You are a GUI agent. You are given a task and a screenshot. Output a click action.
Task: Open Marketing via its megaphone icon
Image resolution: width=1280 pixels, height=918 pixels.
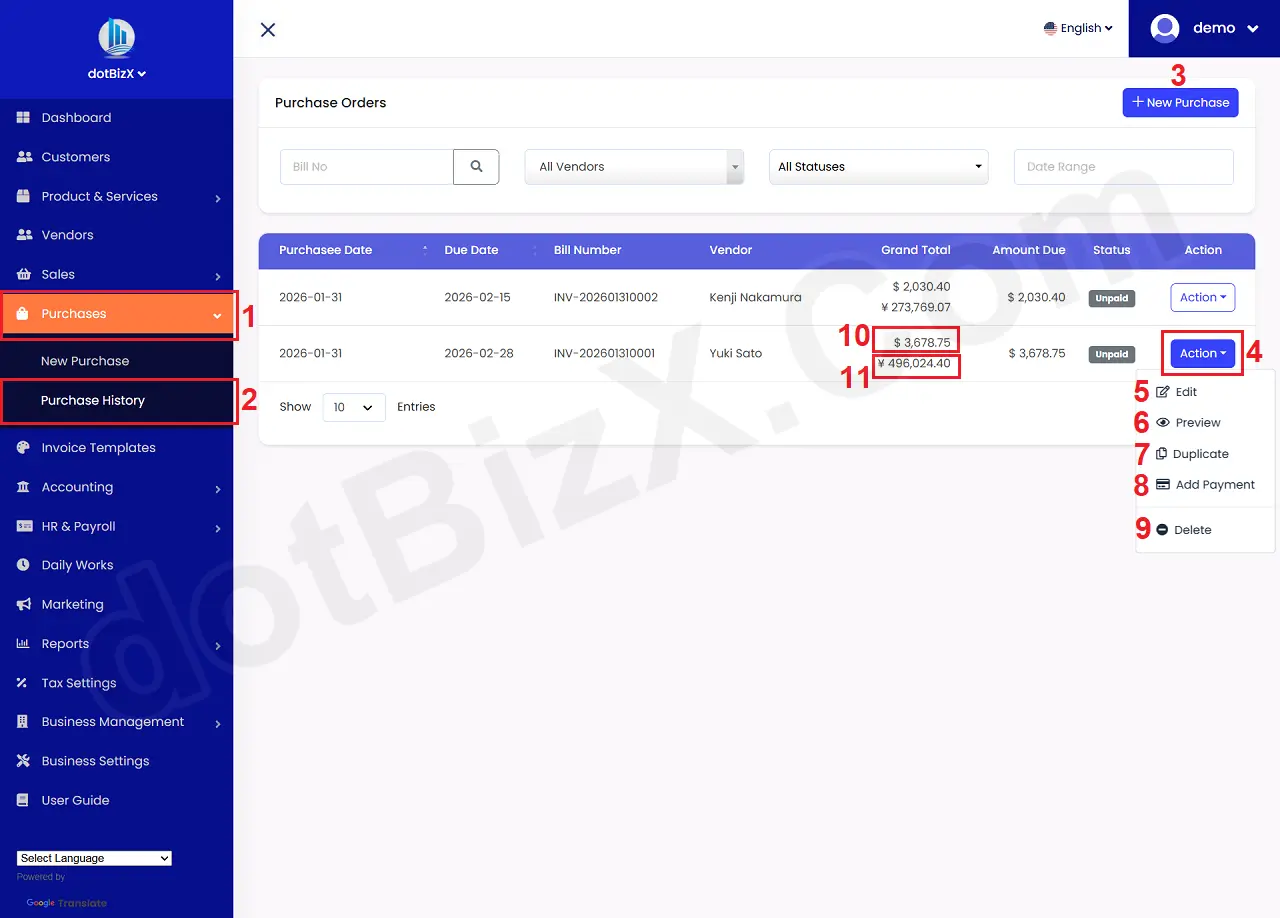coord(24,604)
